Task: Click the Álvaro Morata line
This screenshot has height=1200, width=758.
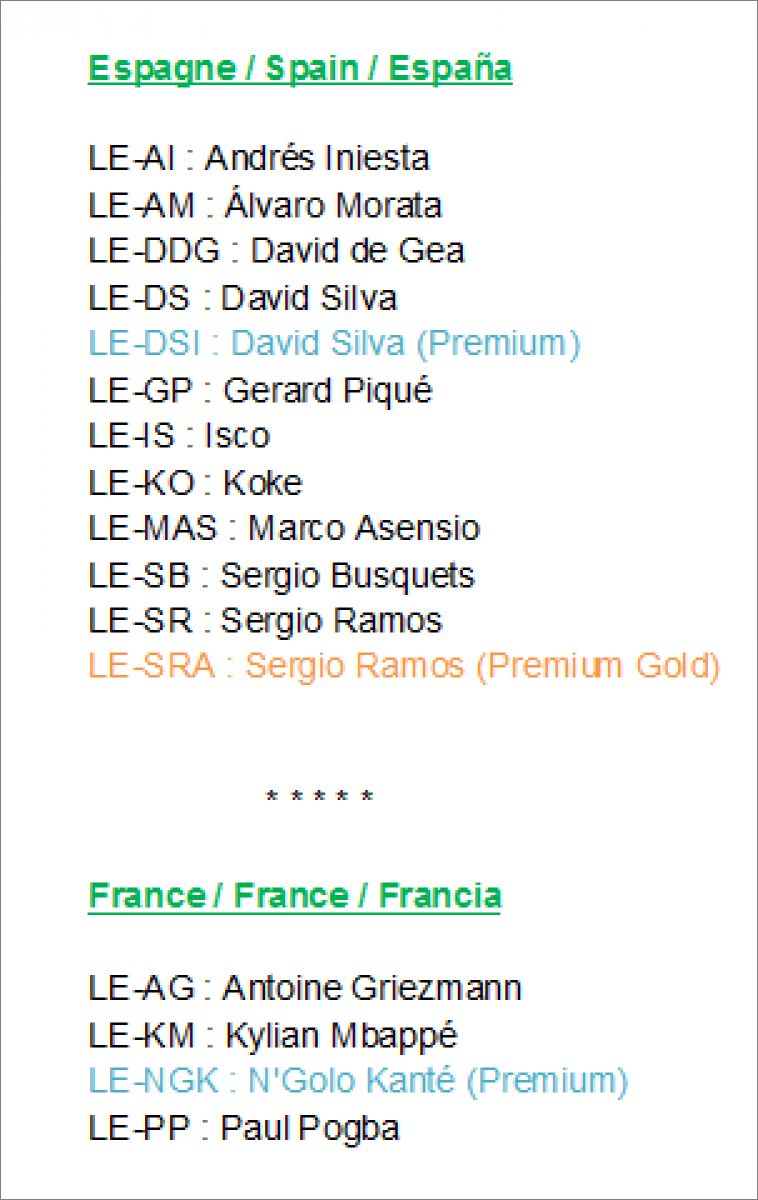Action: (265, 205)
